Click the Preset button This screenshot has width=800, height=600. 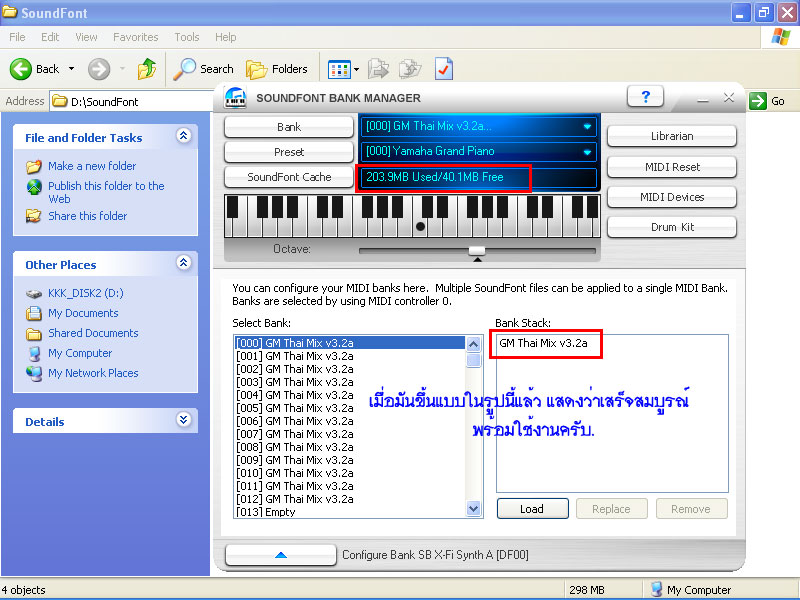pyautogui.click(x=289, y=152)
